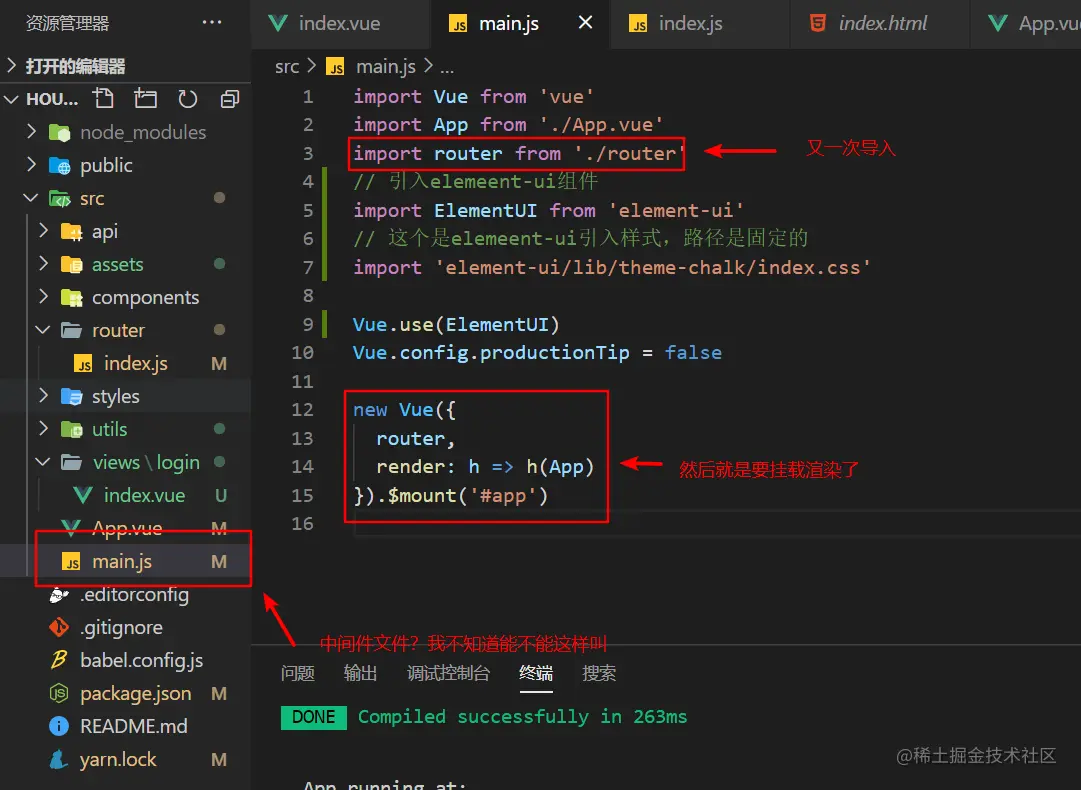Click the utils folder icon

pos(72,429)
